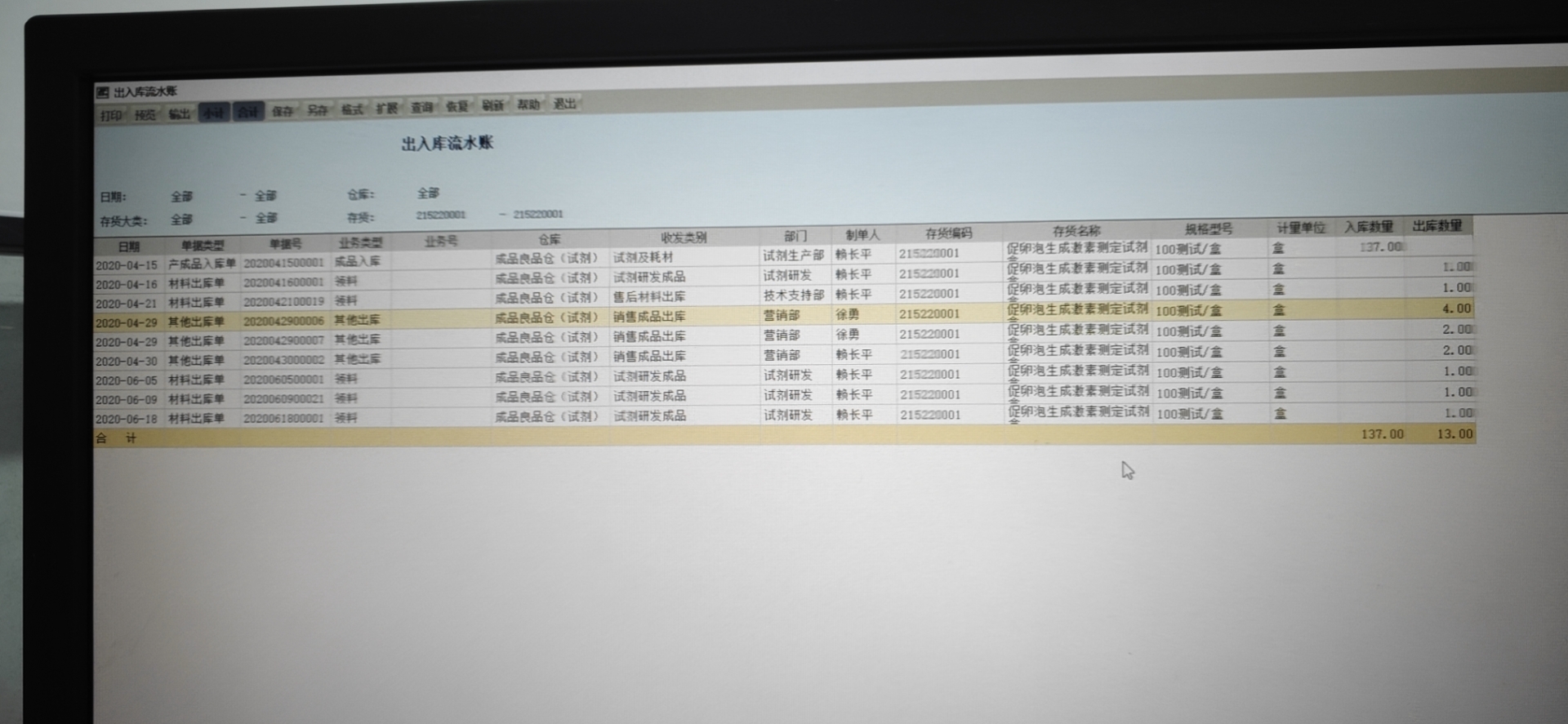Click the 入库数量 column header
Screen dimensions: 1568x724
click(1370, 227)
